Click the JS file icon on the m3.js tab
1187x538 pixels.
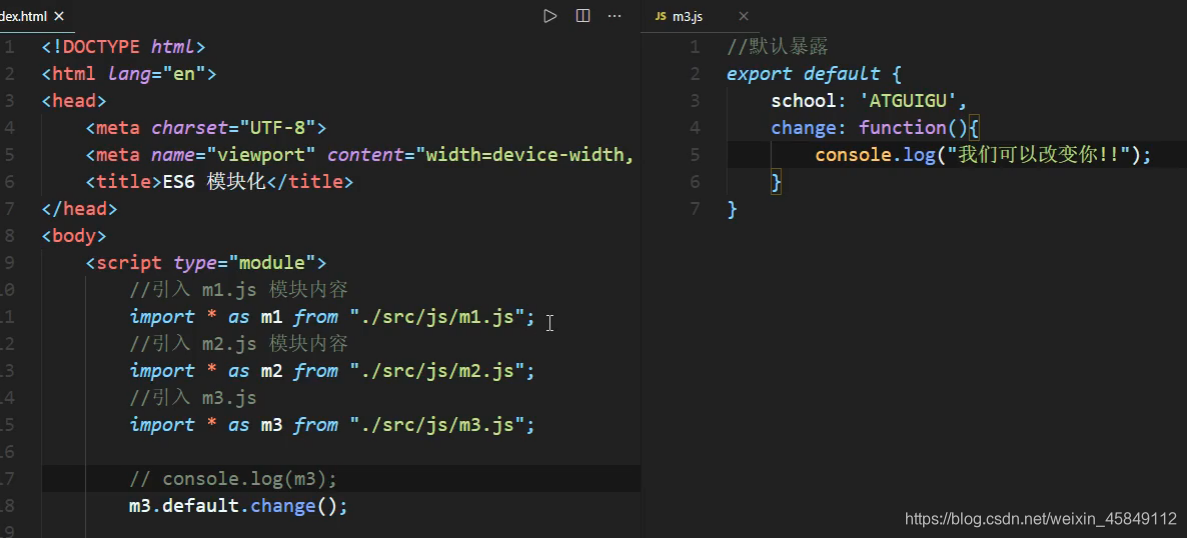661,17
